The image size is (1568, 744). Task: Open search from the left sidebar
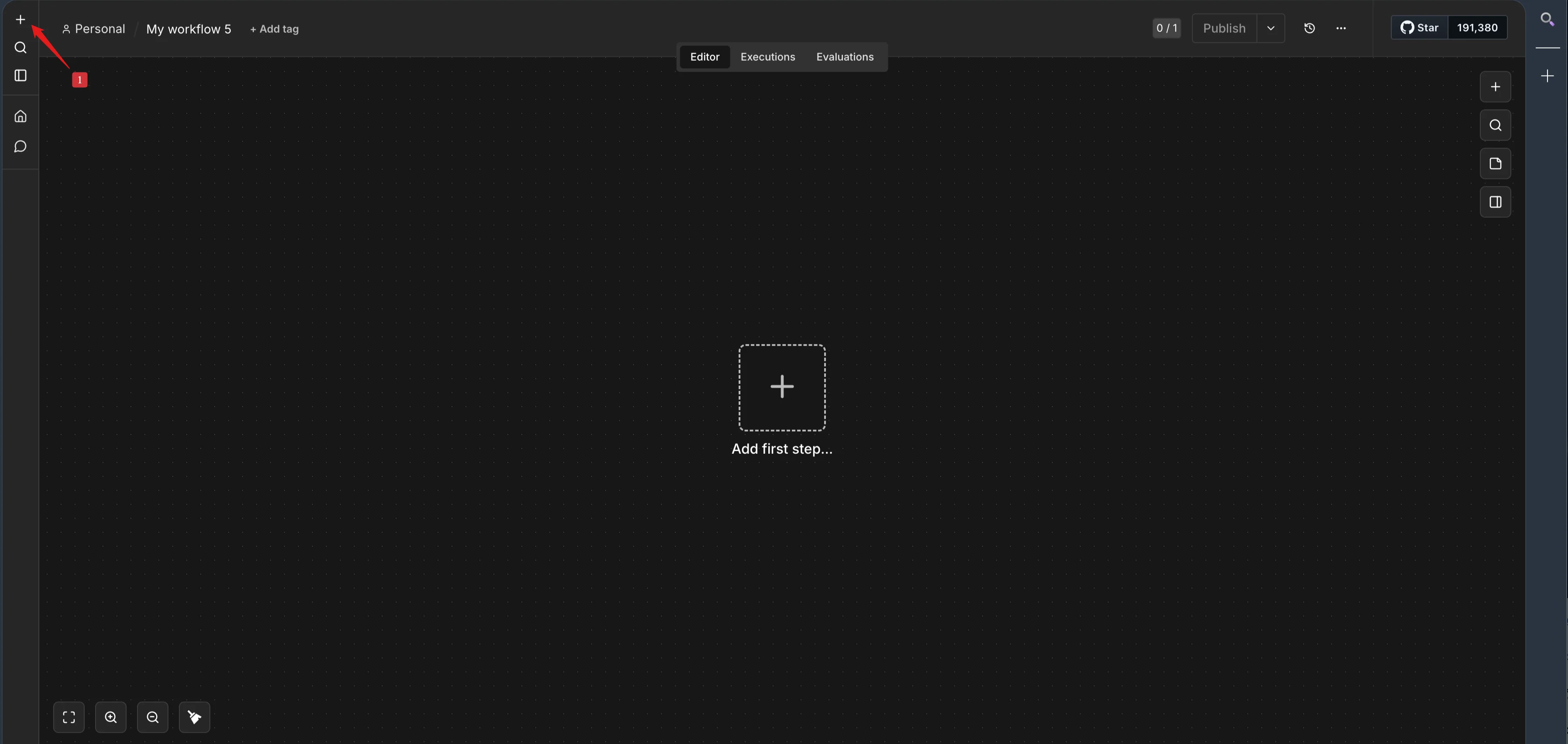[x=20, y=48]
